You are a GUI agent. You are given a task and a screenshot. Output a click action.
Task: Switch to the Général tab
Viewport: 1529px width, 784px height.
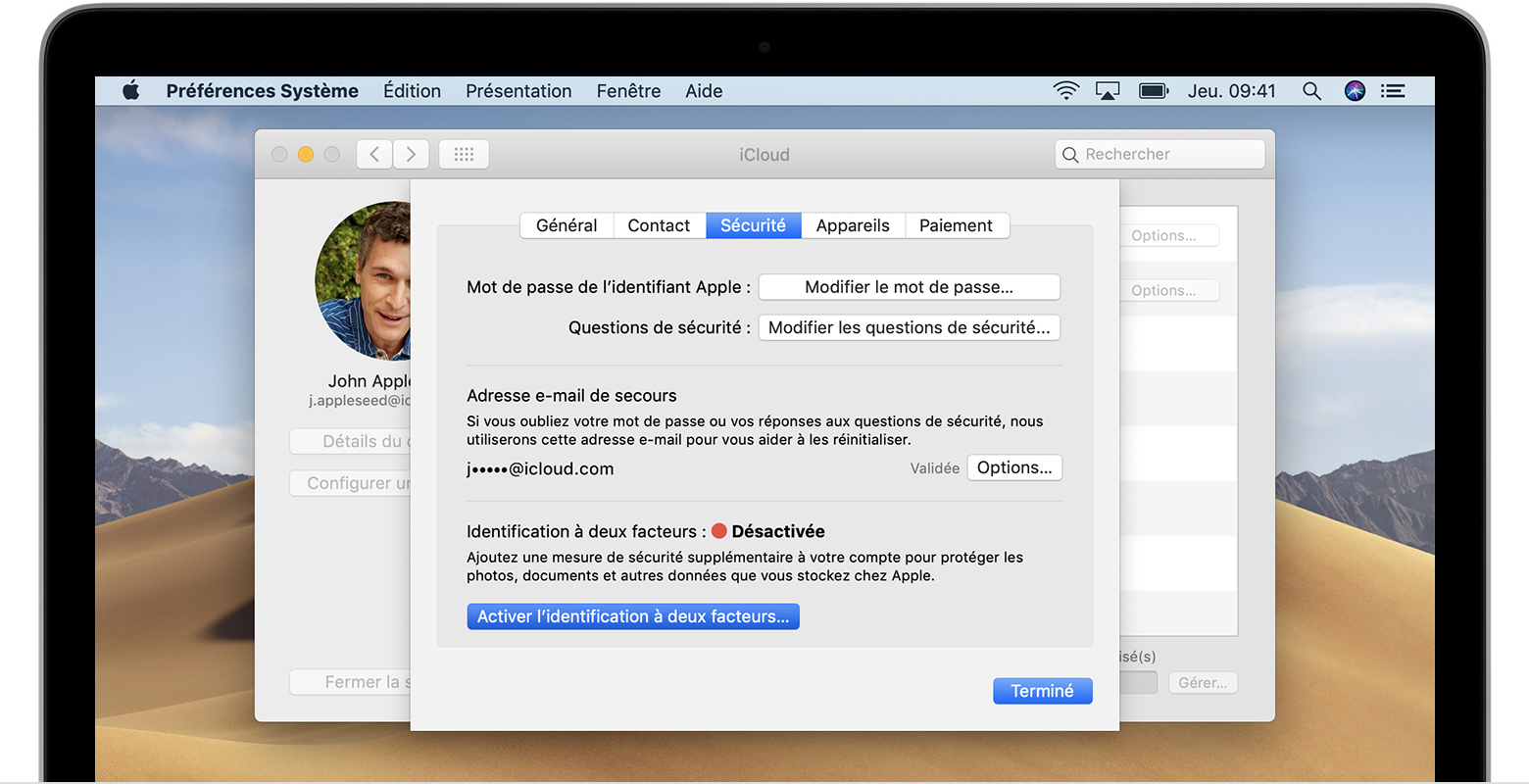point(567,225)
